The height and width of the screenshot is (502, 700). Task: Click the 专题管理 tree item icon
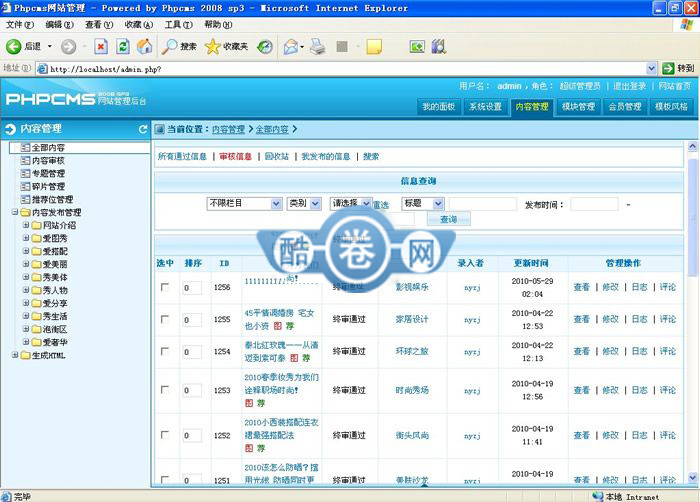point(25,173)
